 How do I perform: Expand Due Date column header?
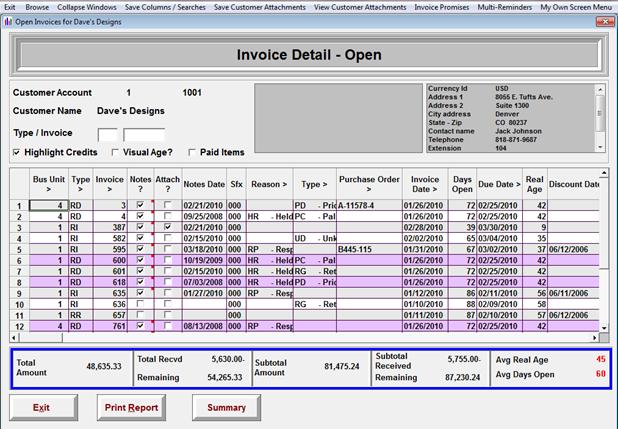499,184
